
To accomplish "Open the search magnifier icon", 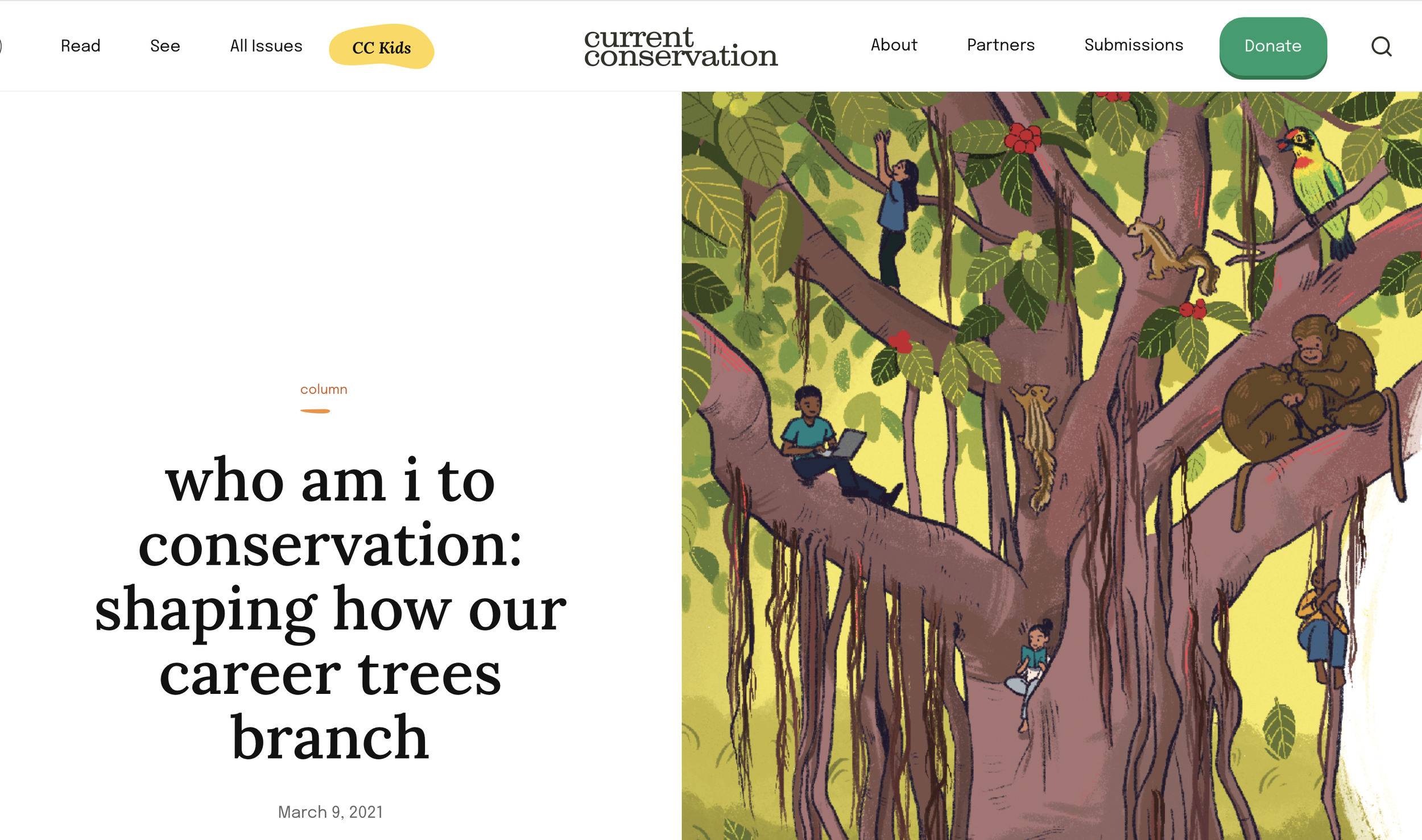I will pyautogui.click(x=1381, y=46).
